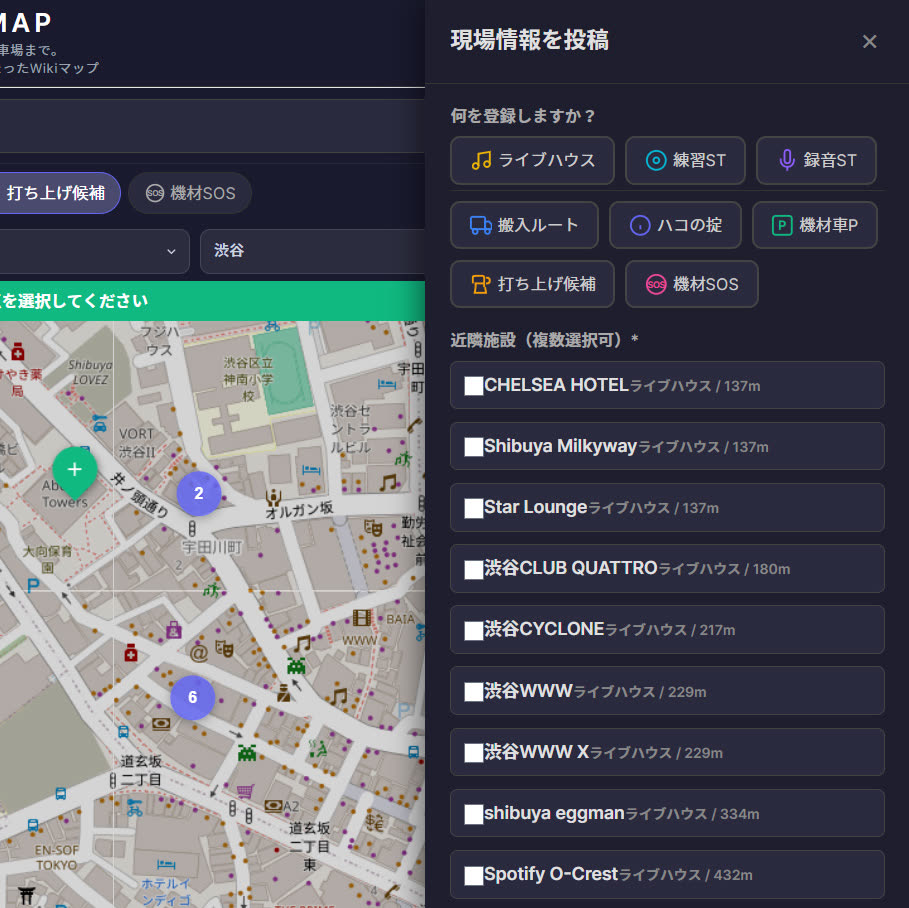Click the 渋谷 area search field
The height and width of the screenshot is (908, 909).
coord(313,251)
